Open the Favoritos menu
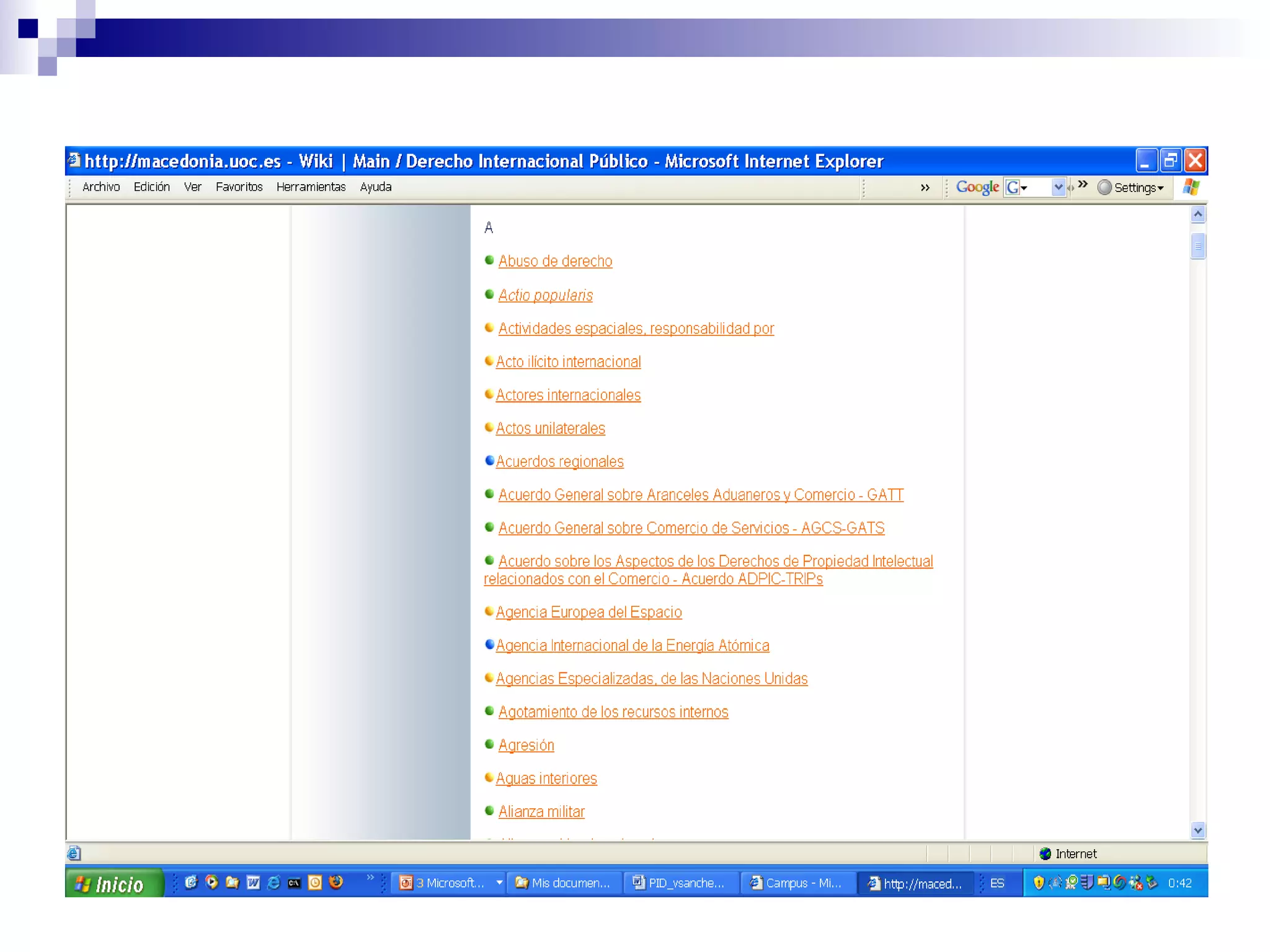1270x952 pixels. [239, 187]
